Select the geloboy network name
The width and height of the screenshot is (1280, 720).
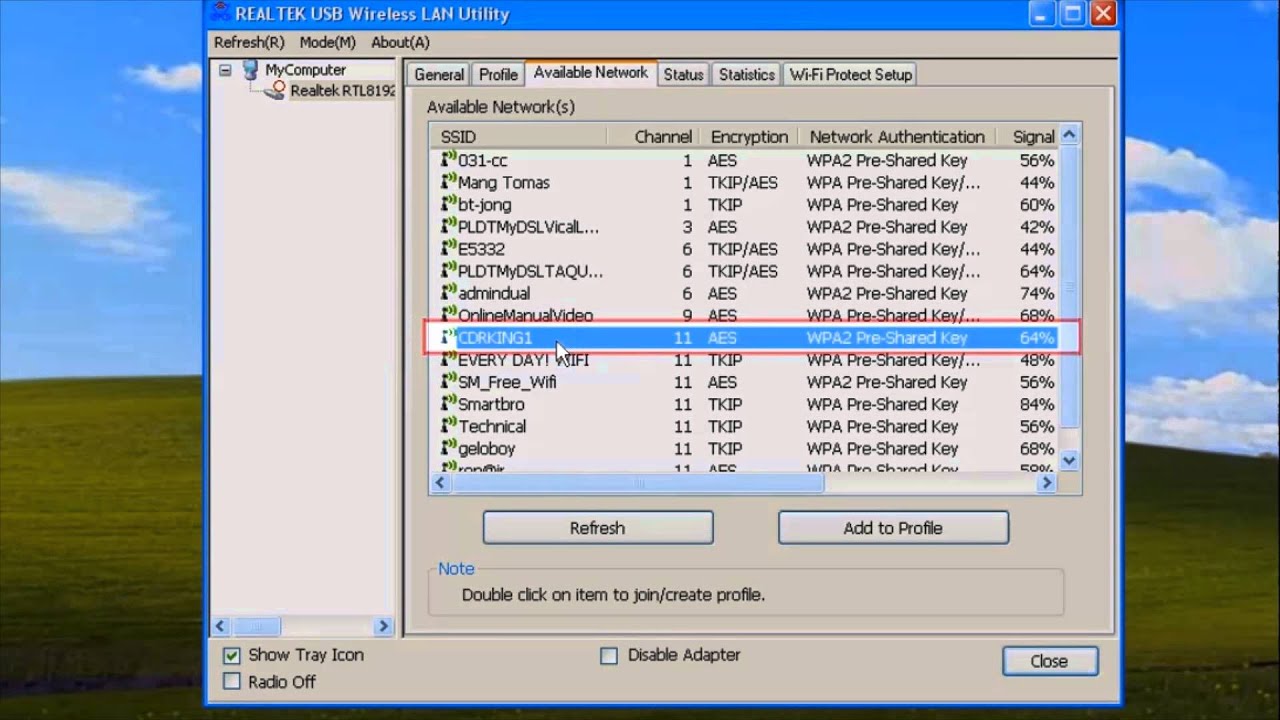[x=486, y=449]
